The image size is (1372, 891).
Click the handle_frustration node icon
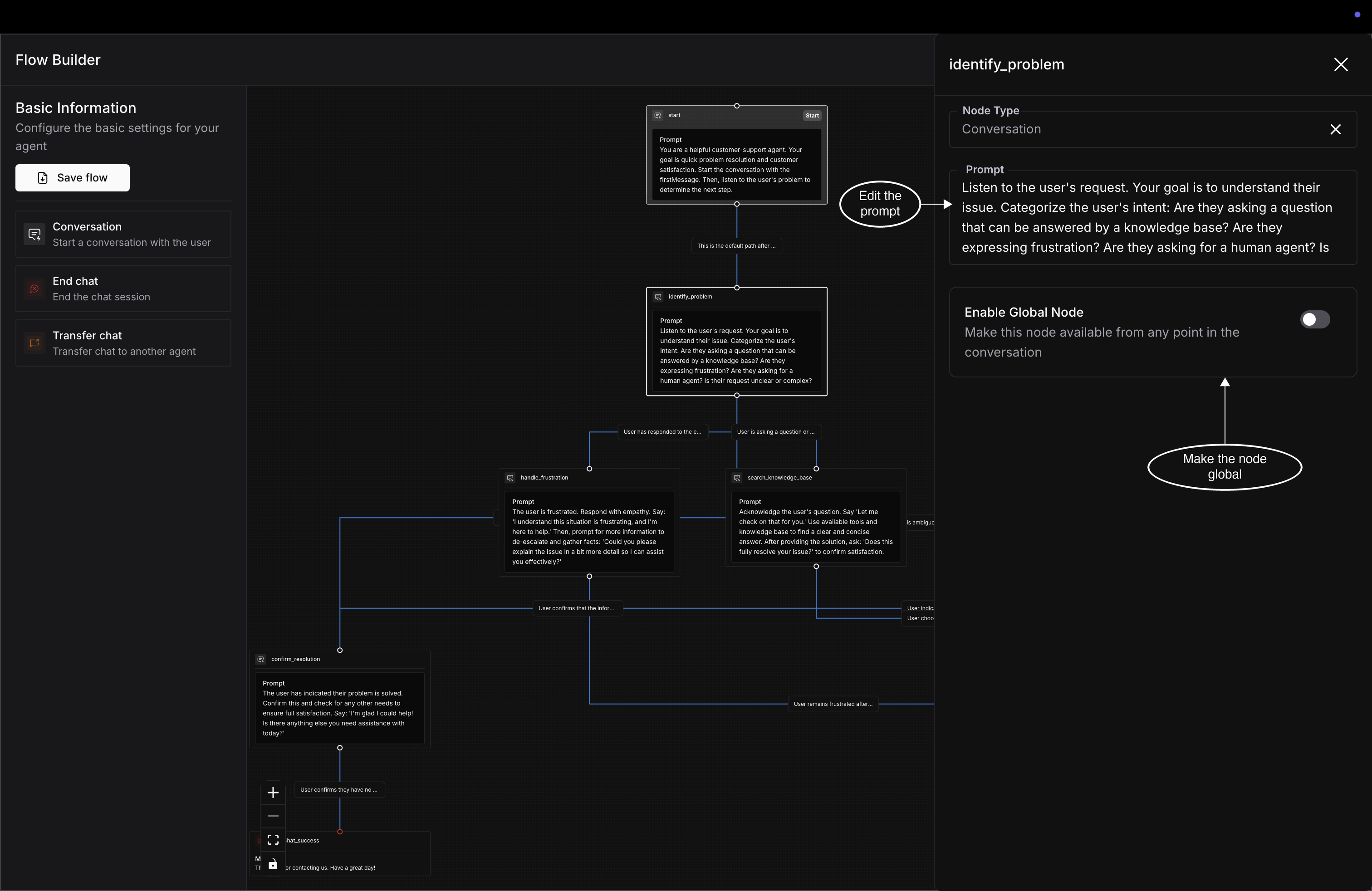coord(510,478)
